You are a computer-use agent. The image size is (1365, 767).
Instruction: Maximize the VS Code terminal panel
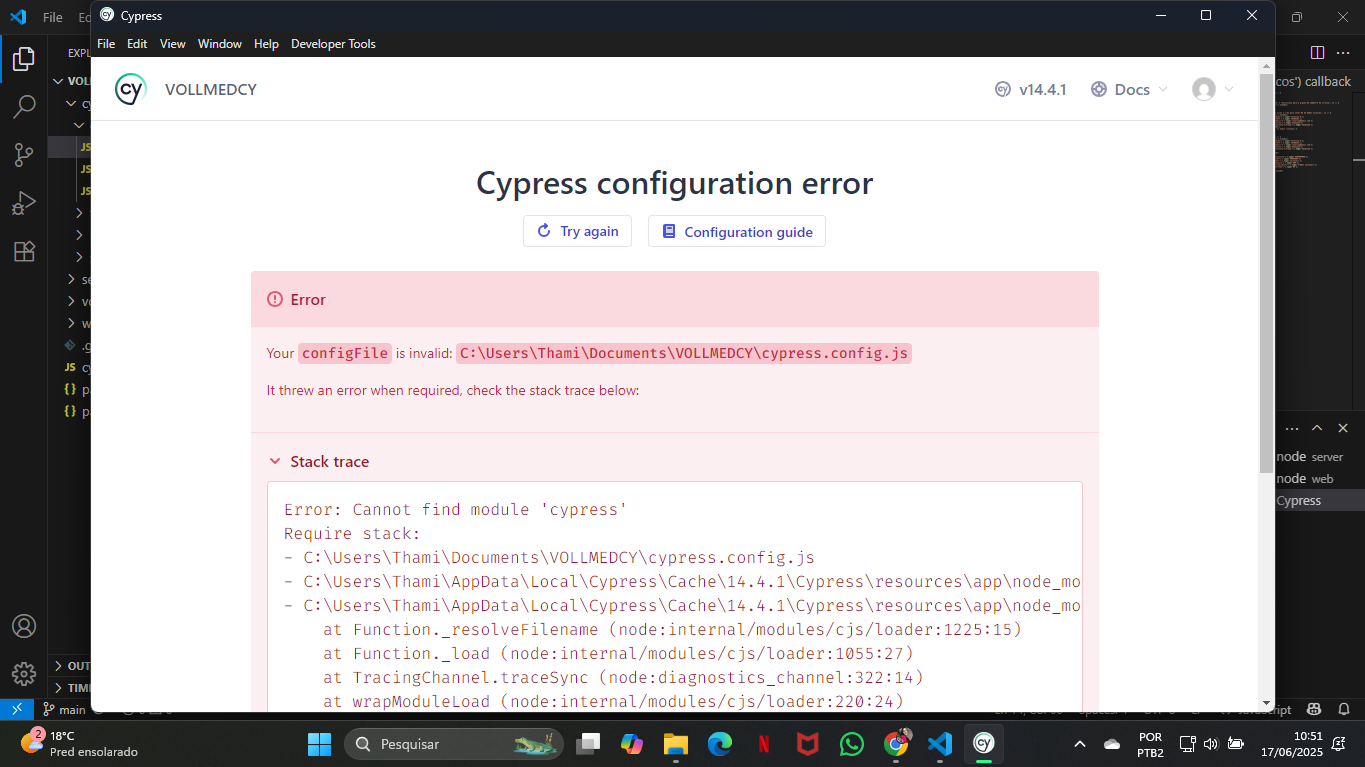point(1317,428)
